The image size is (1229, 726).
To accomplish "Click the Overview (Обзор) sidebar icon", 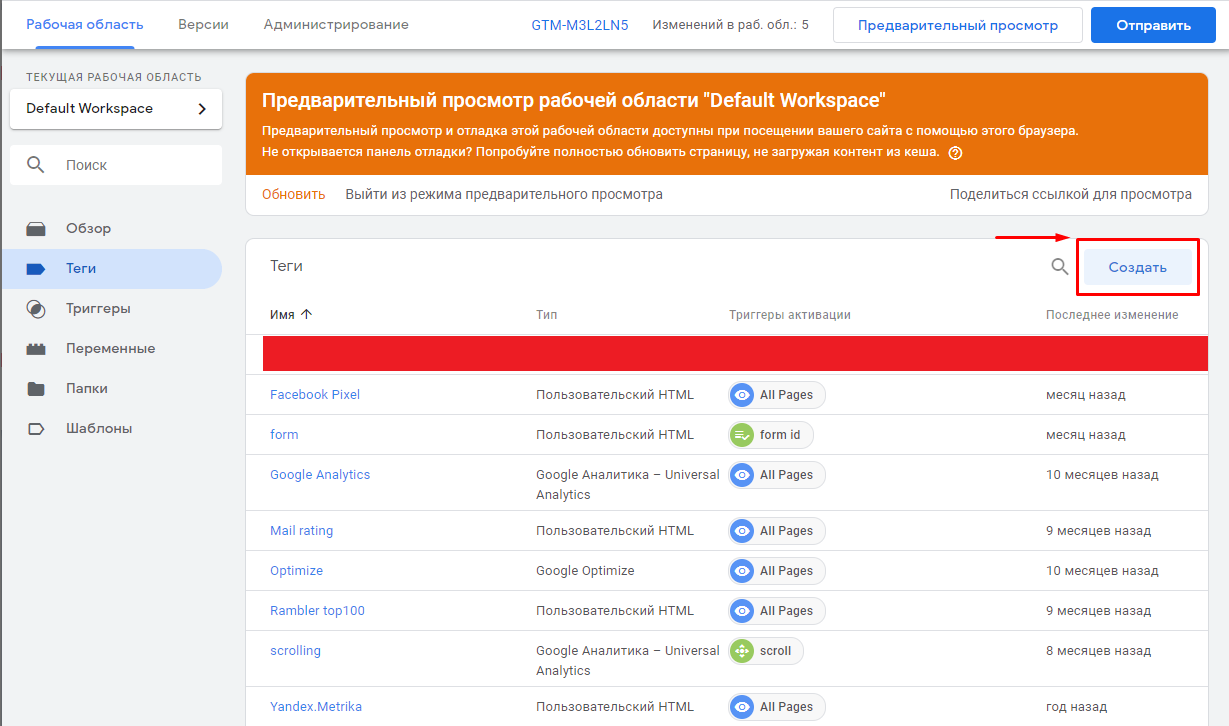I will coord(36,229).
